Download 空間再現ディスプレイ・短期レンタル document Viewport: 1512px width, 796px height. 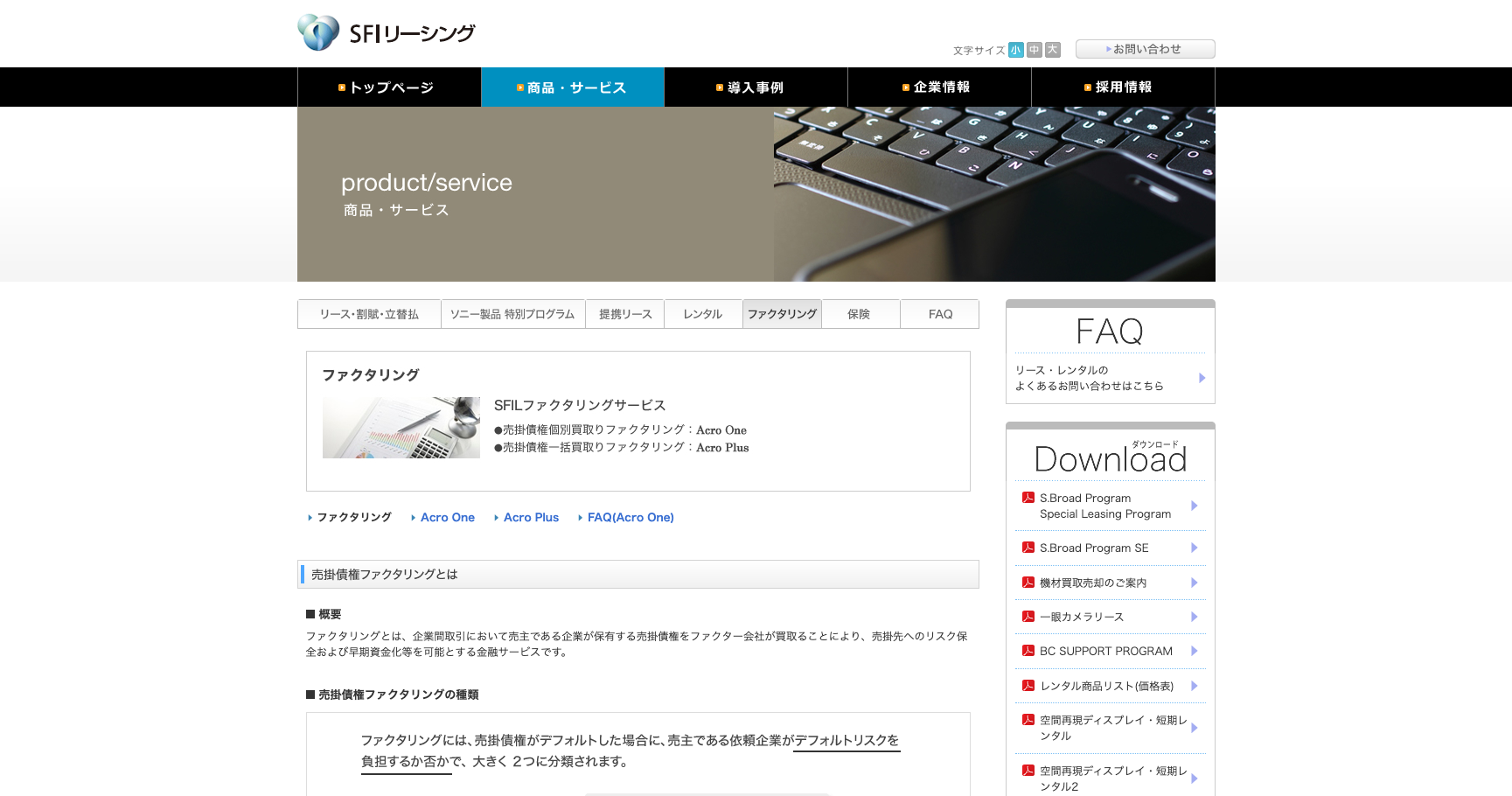pyautogui.click(x=1113, y=728)
